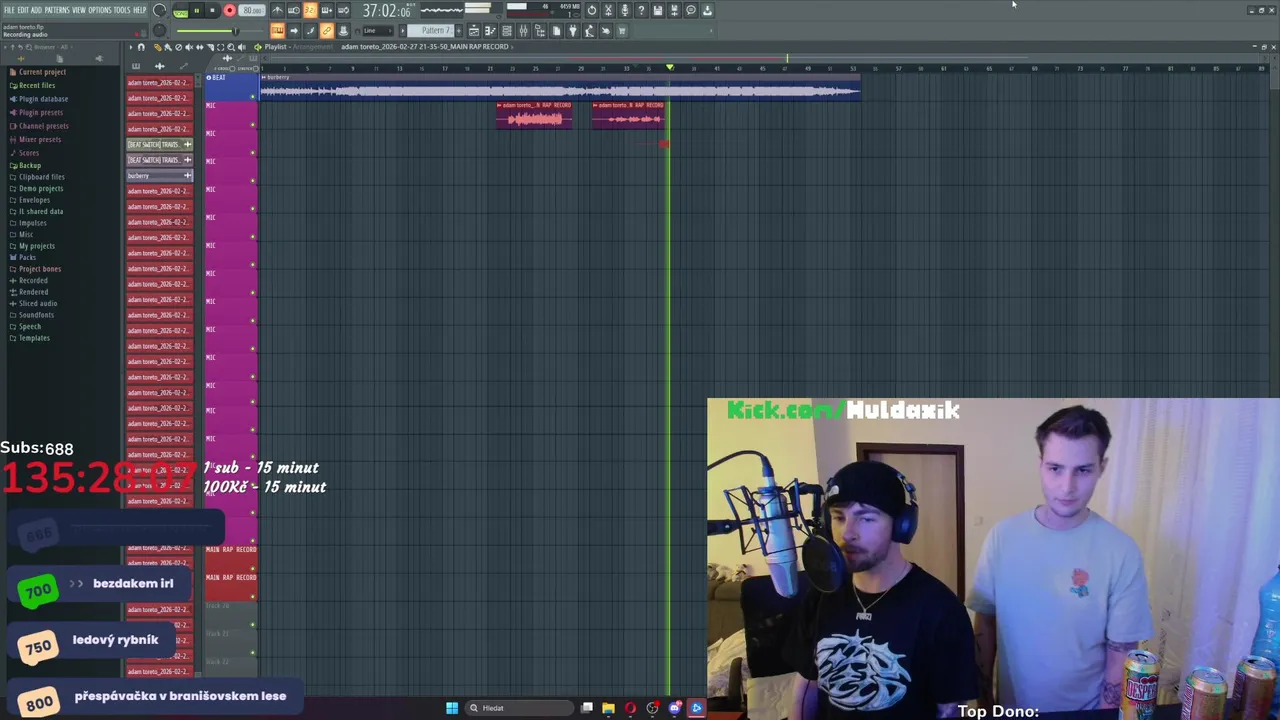Open the Channel rack icon

[x=507, y=31]
